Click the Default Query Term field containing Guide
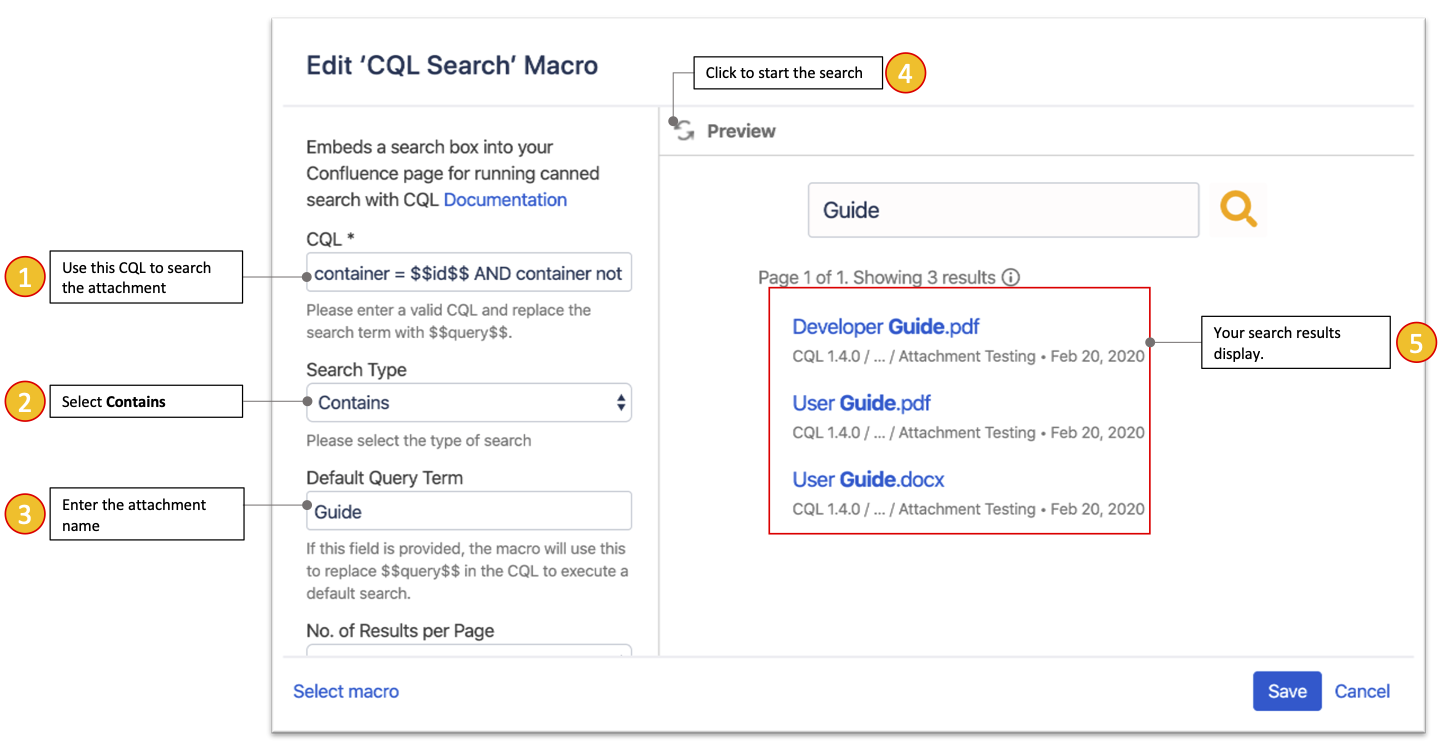1438x741 pixels. (468, 510)
